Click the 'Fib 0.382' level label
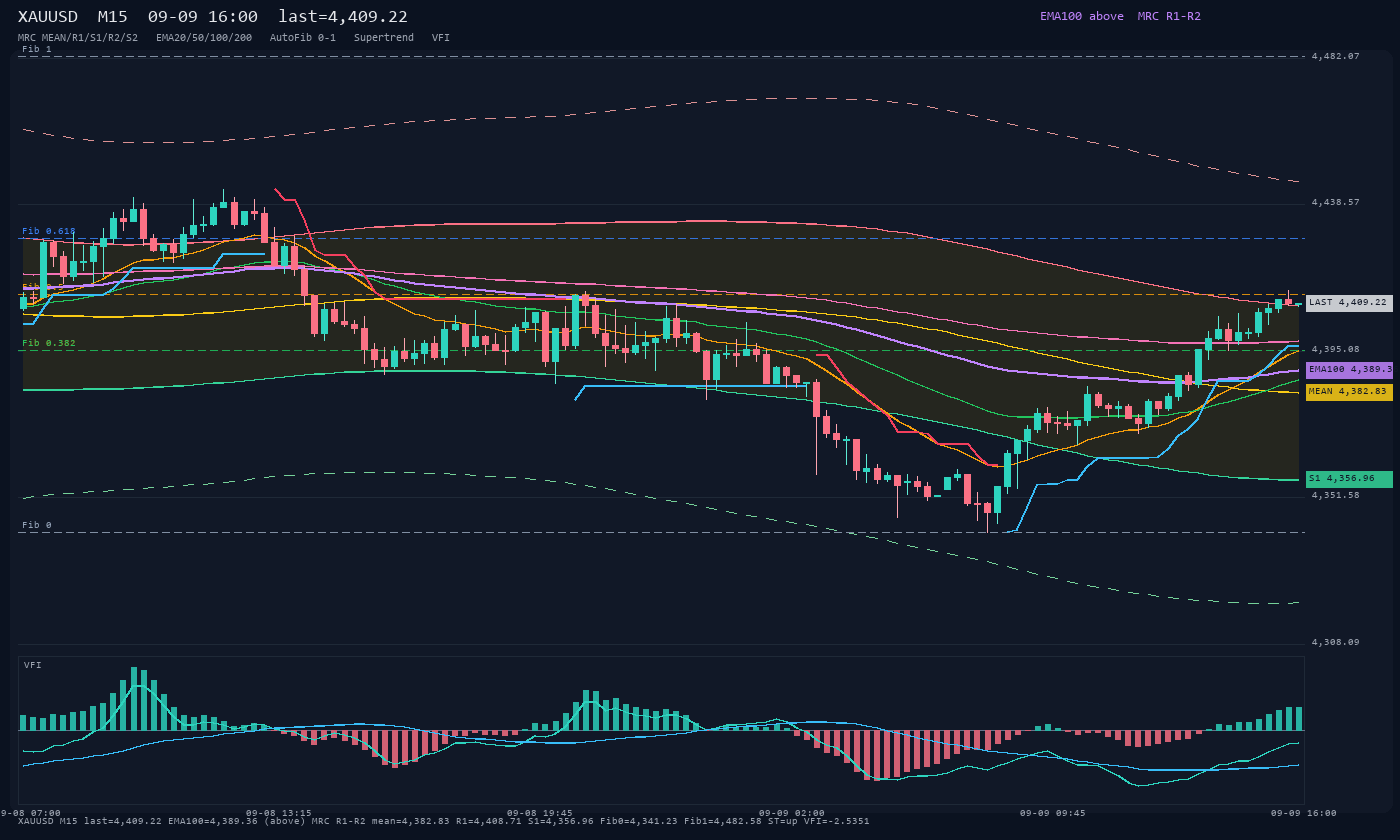The image size is (1400, 840). pos(49,343)
